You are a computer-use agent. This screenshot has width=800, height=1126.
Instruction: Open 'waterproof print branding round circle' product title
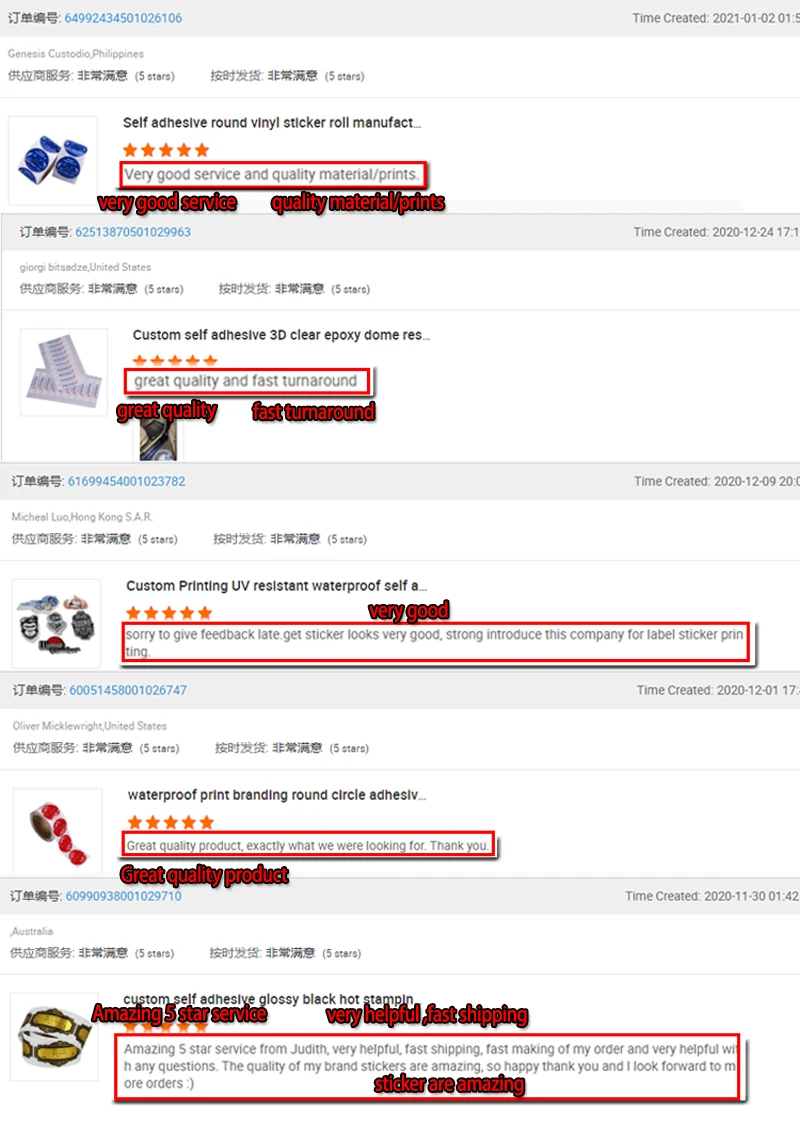pyautogui.click(x=276, y=795)
